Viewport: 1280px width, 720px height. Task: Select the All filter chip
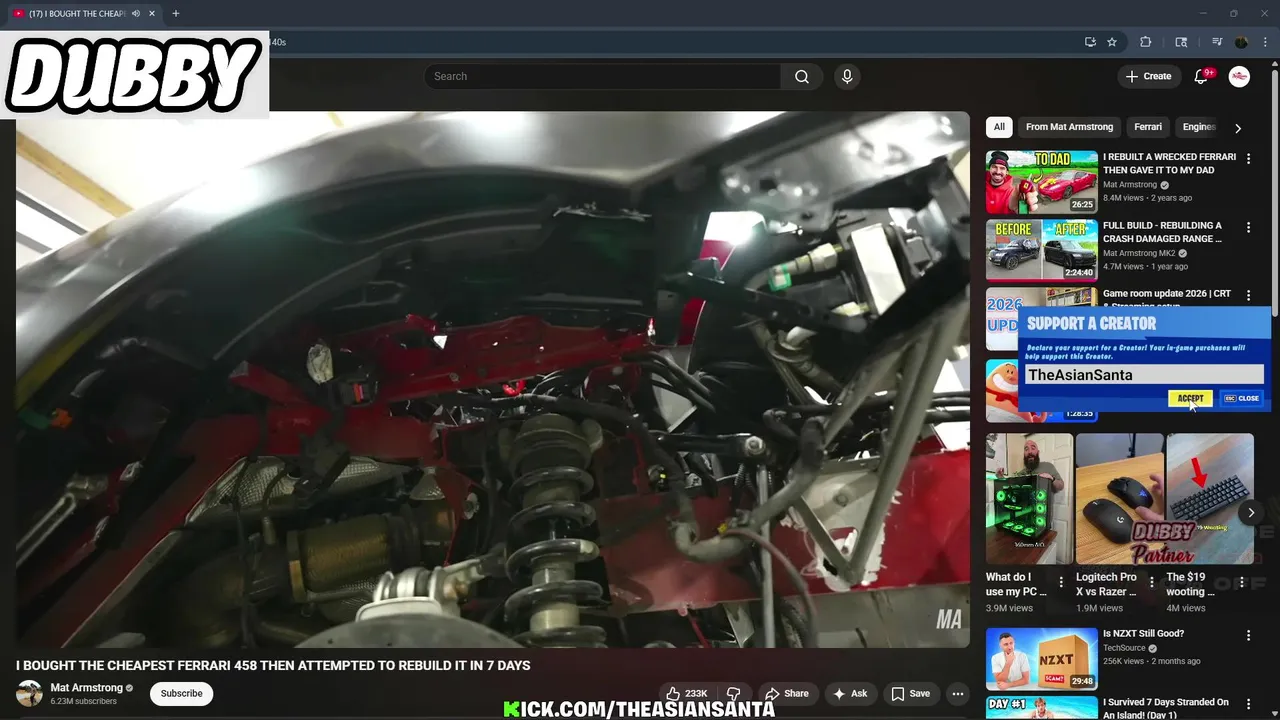(999, 127)
